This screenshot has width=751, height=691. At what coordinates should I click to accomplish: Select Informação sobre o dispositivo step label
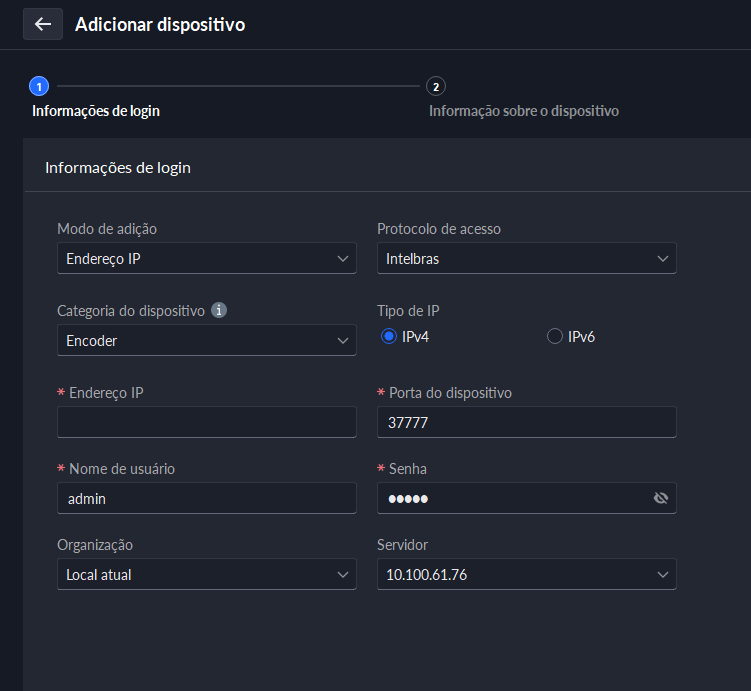[523, 111]
